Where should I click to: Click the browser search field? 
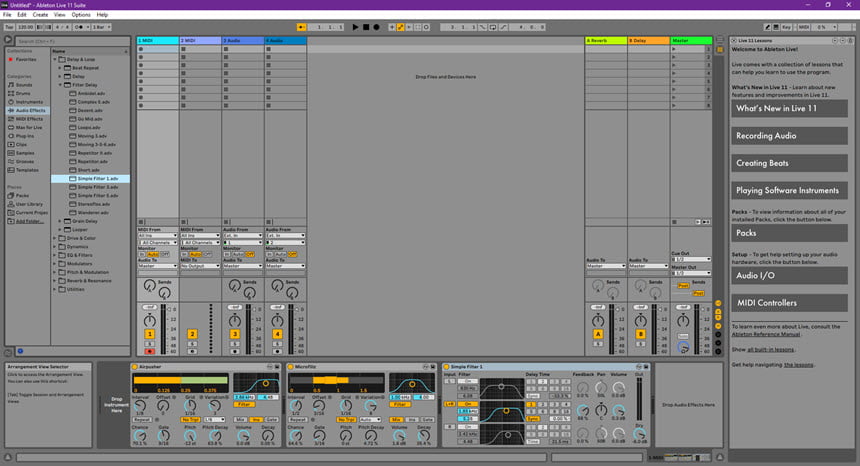coord(72,41)
